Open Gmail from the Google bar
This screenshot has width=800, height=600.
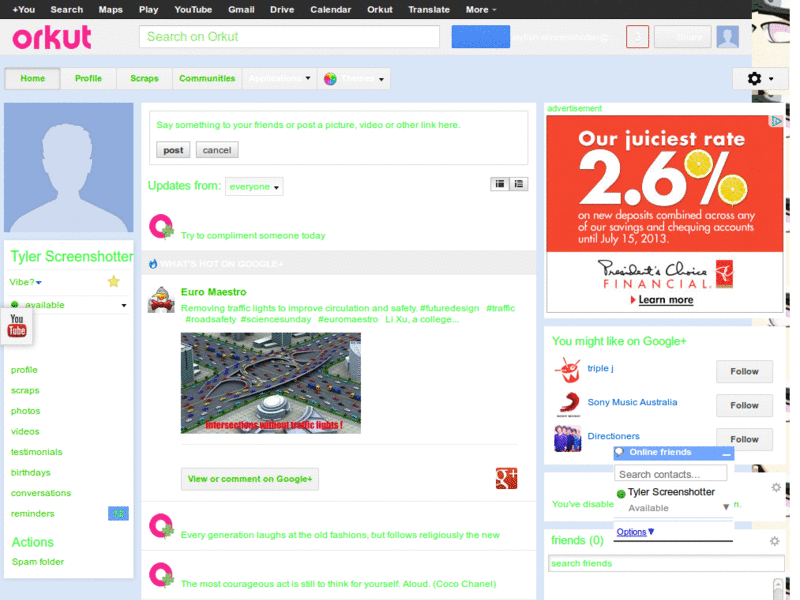click(241, 10)
